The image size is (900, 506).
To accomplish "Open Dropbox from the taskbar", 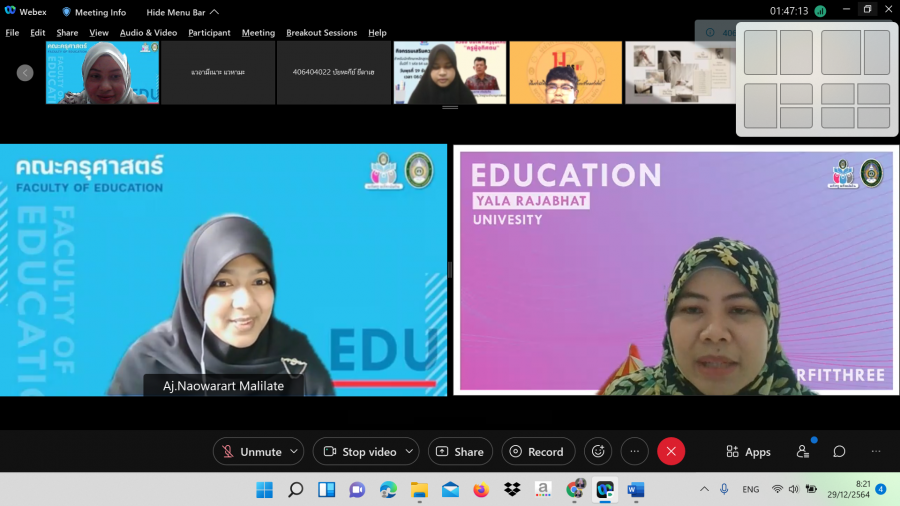I will [x=512, y=489].
